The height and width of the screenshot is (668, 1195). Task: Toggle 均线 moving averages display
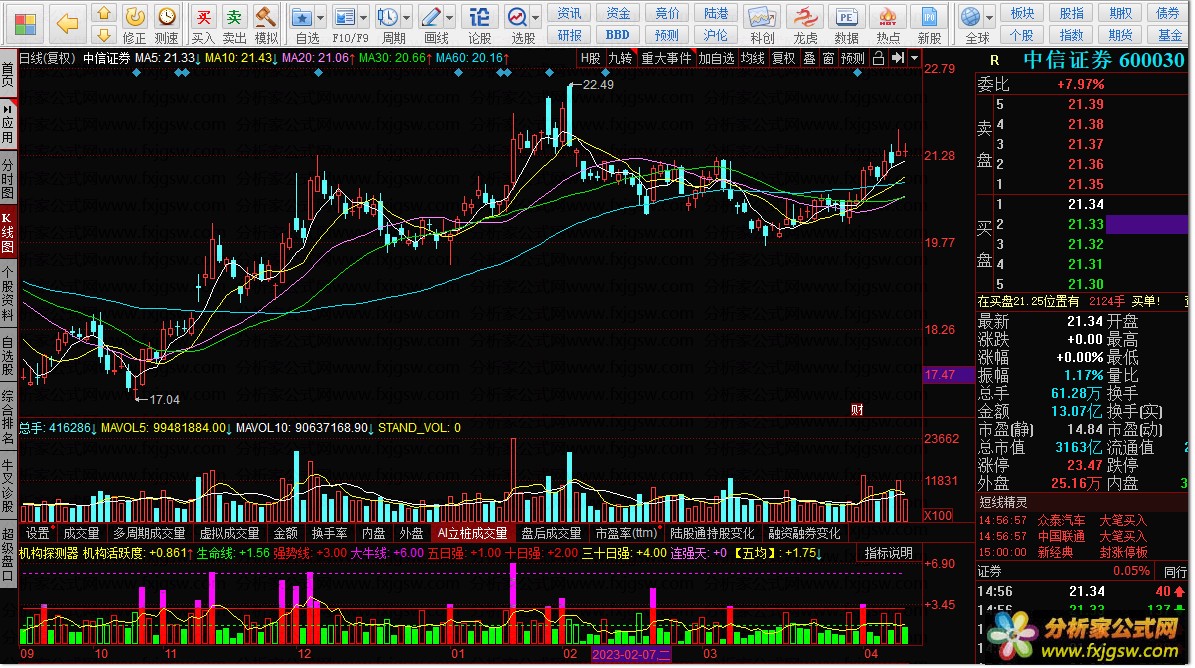753,59
